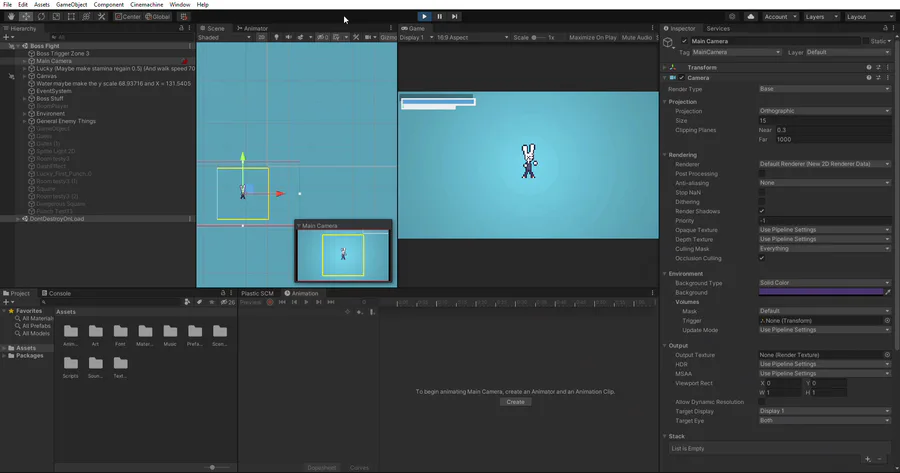This screenshot has height=473, width=900.
Task: Open cloud services via the cloud icon
Action: (750, 17)
